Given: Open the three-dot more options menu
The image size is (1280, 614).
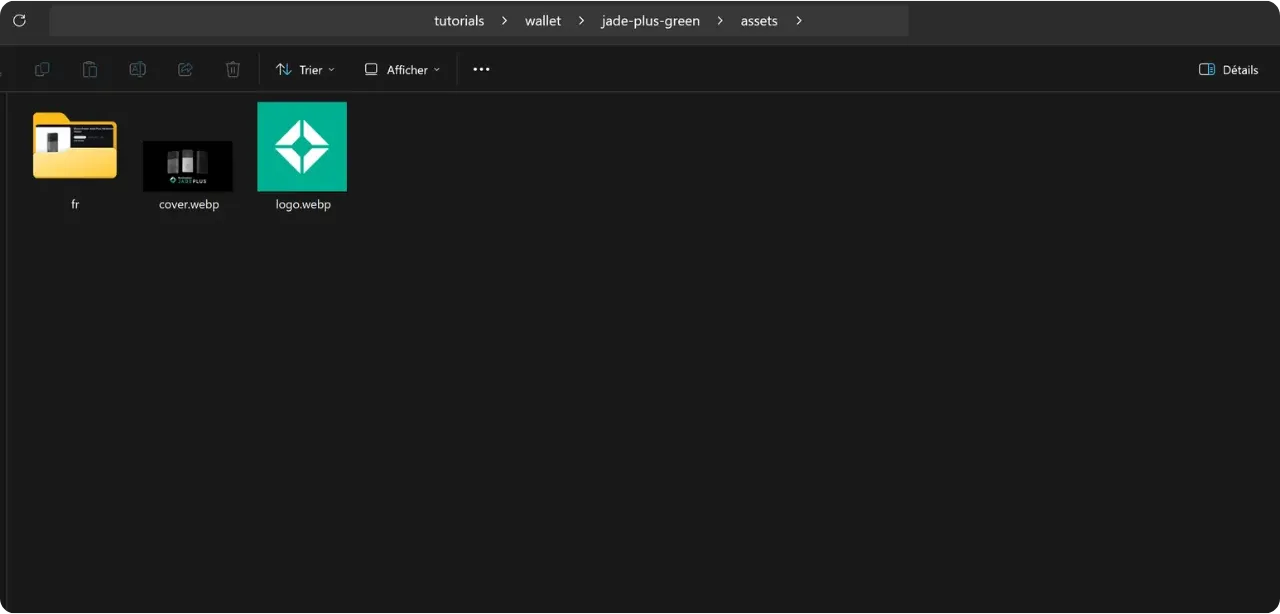Looking at the screenshot, I should coord(481,70).
